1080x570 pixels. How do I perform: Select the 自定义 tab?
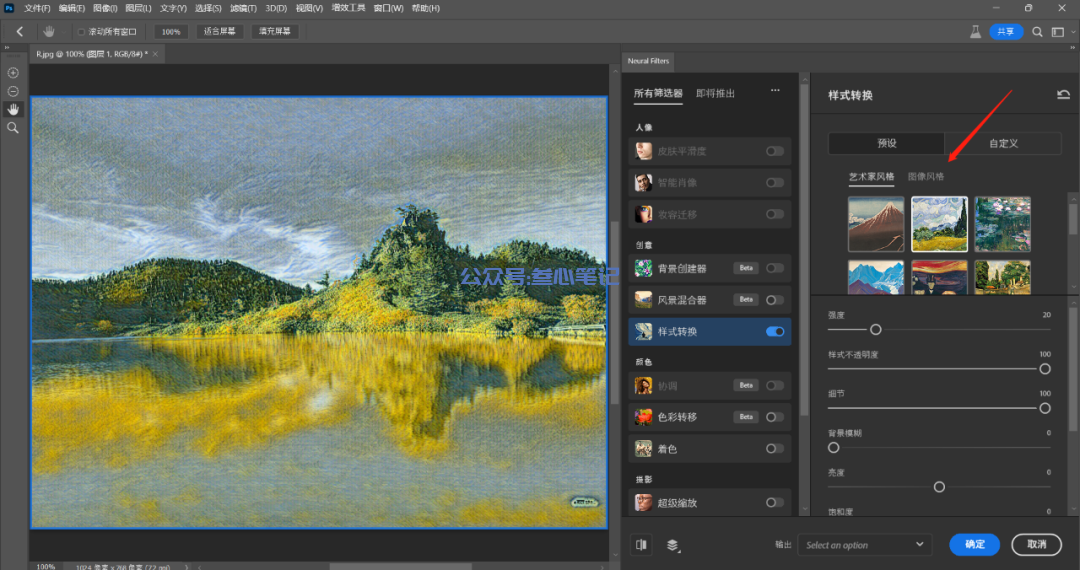pyautogui.click(x=1003, y=143)
